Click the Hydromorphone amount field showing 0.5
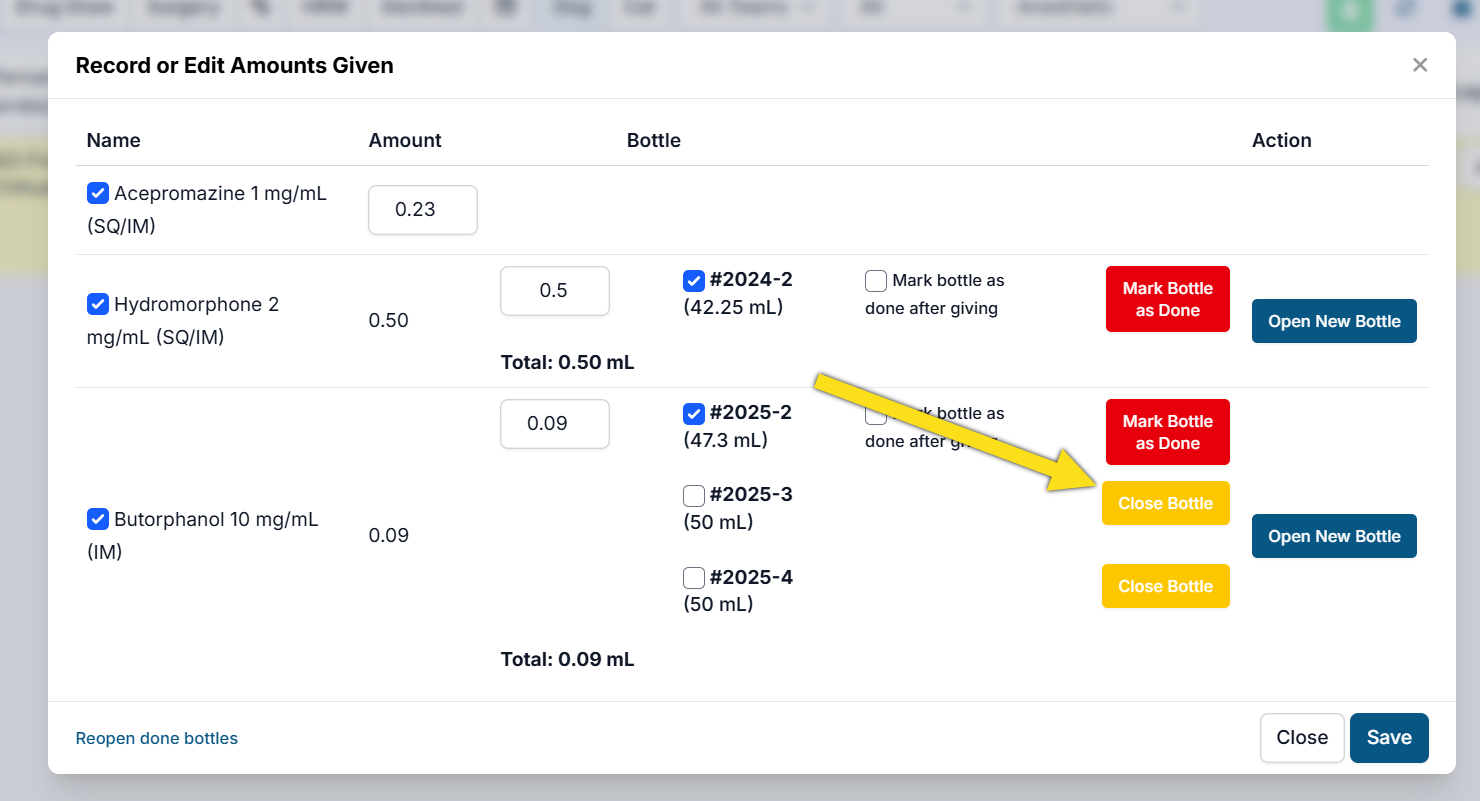Image resolution: width=1480 pixels, height=801 pixels. pyautogui.click(x=554, y=291)
